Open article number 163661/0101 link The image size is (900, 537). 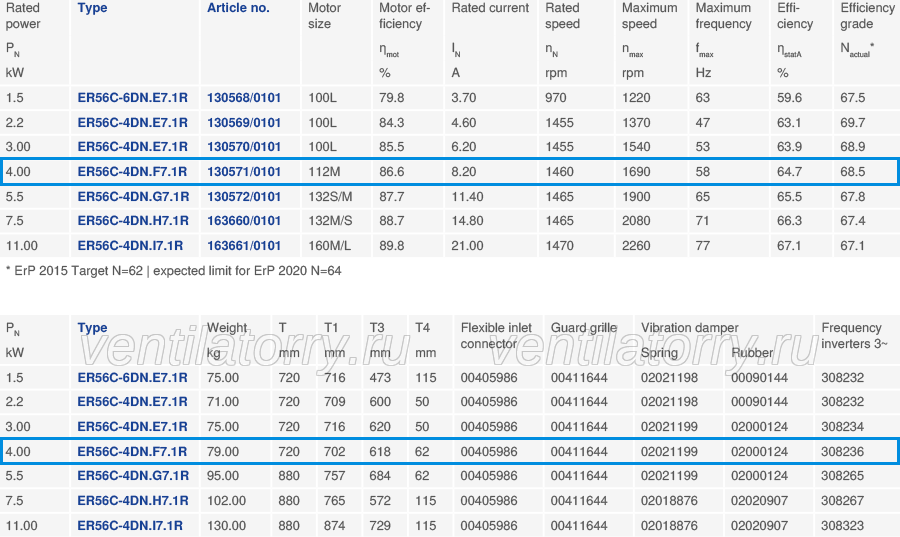click(244, 246)
